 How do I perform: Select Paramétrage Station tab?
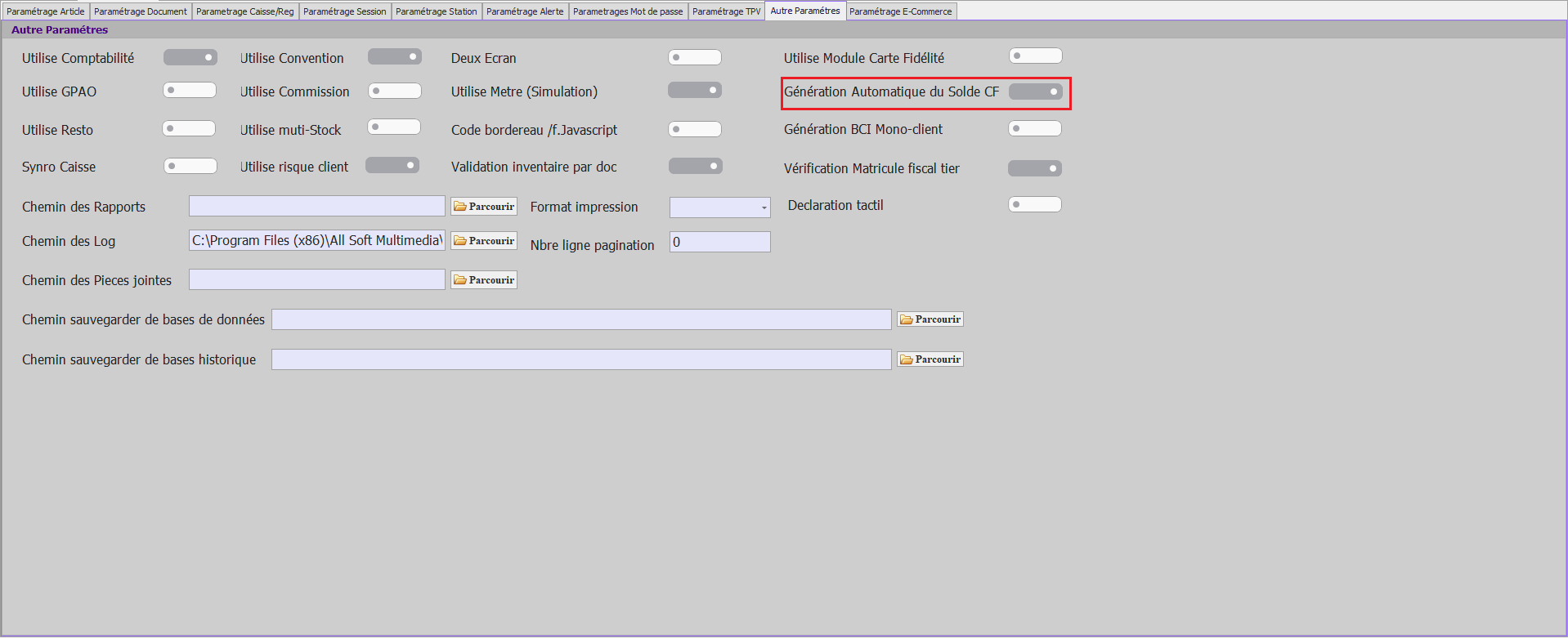point(437,11)
